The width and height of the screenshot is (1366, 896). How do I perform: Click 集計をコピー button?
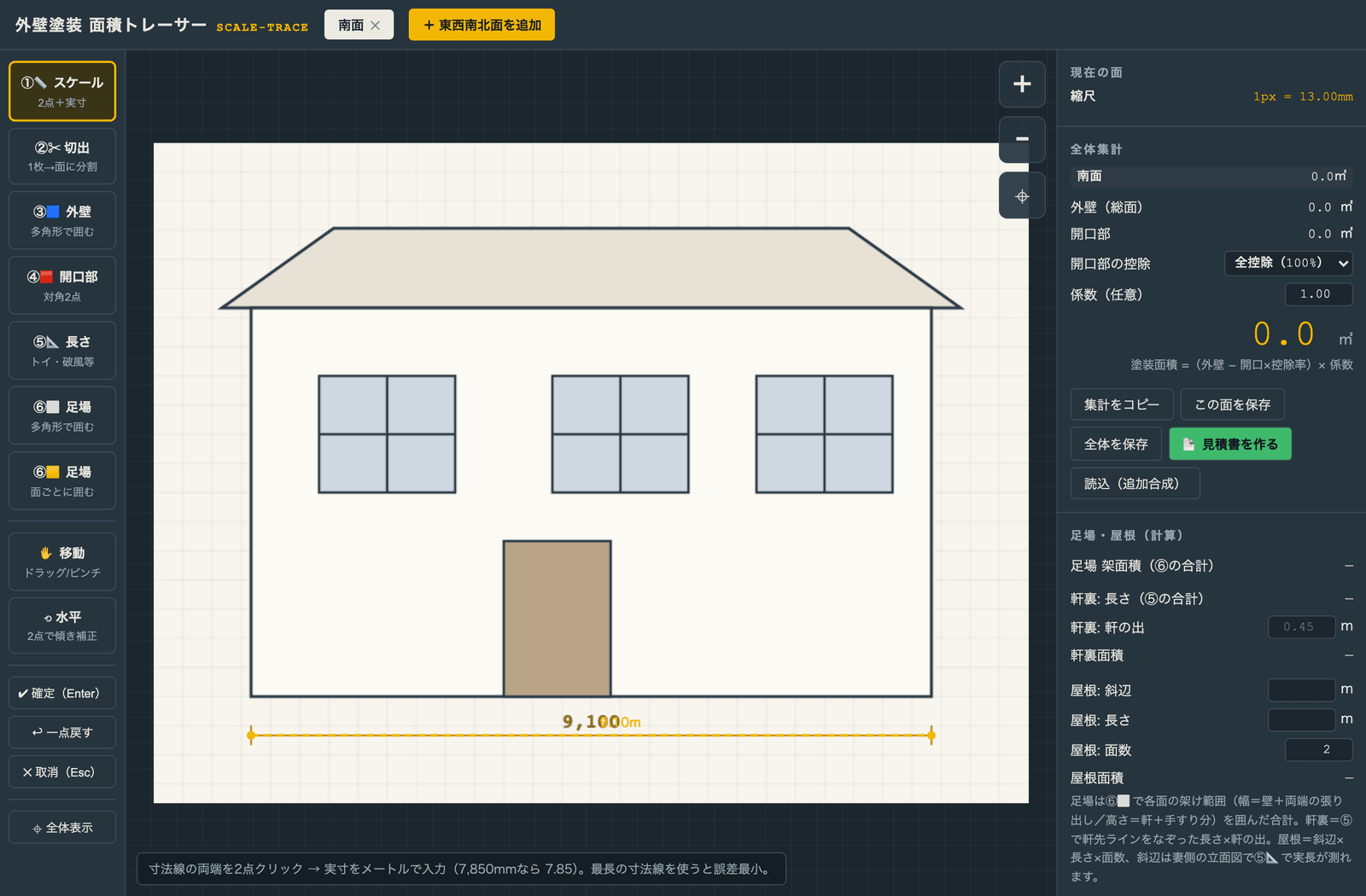(1122, 404)
